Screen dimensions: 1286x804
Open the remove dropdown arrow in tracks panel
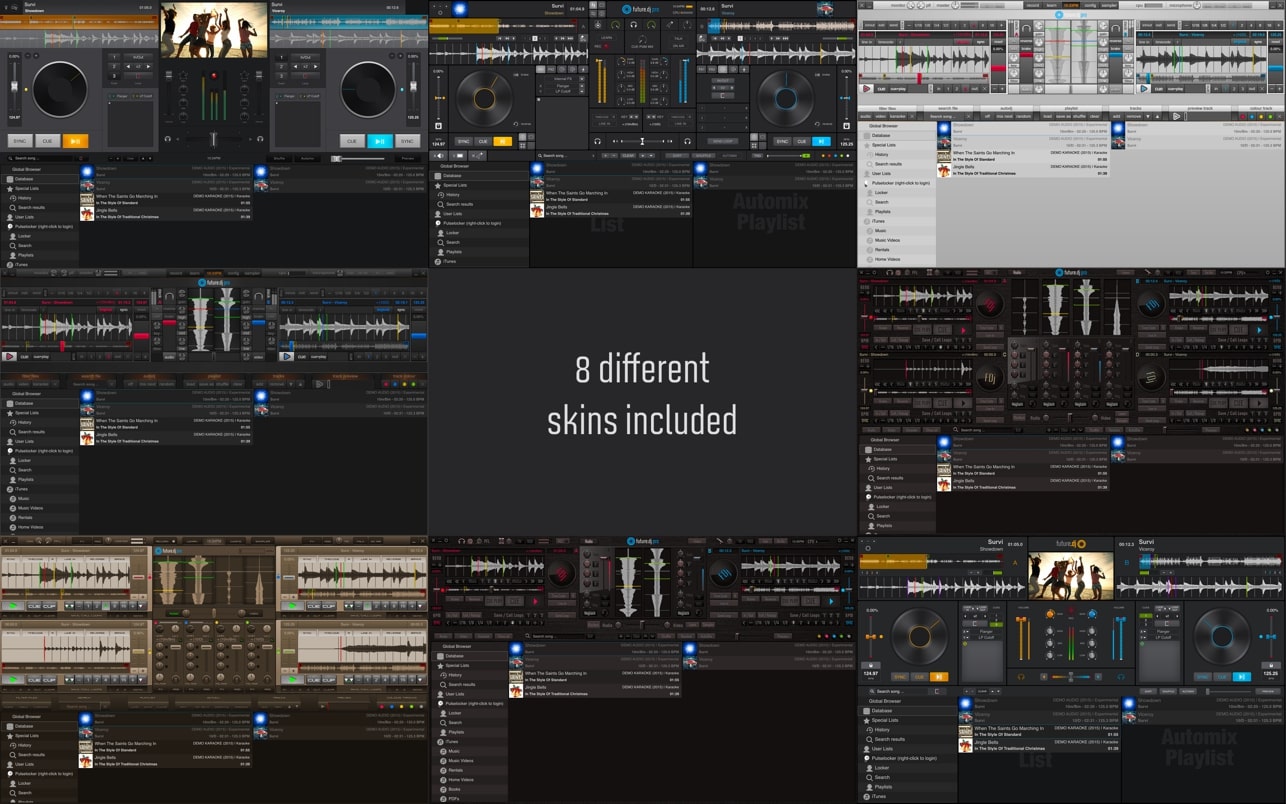[x=1150, y=115]
